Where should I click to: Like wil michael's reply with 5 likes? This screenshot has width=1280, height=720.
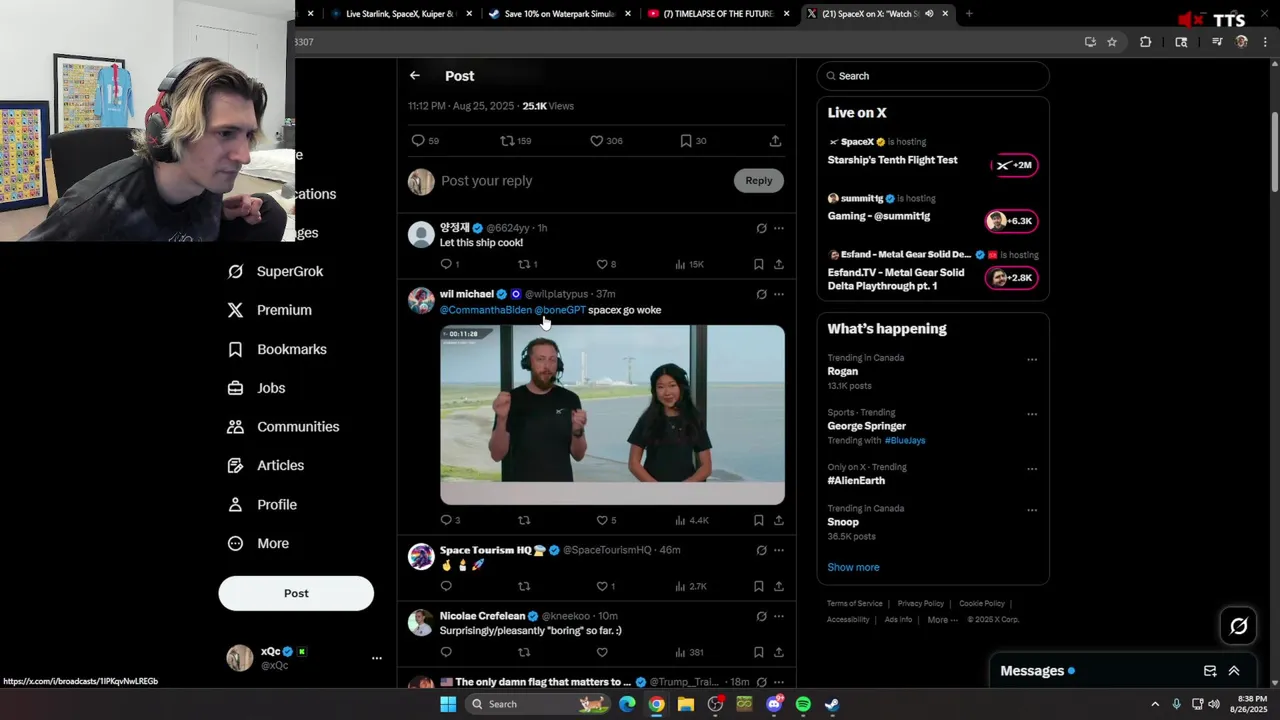[x=606, y=520]
